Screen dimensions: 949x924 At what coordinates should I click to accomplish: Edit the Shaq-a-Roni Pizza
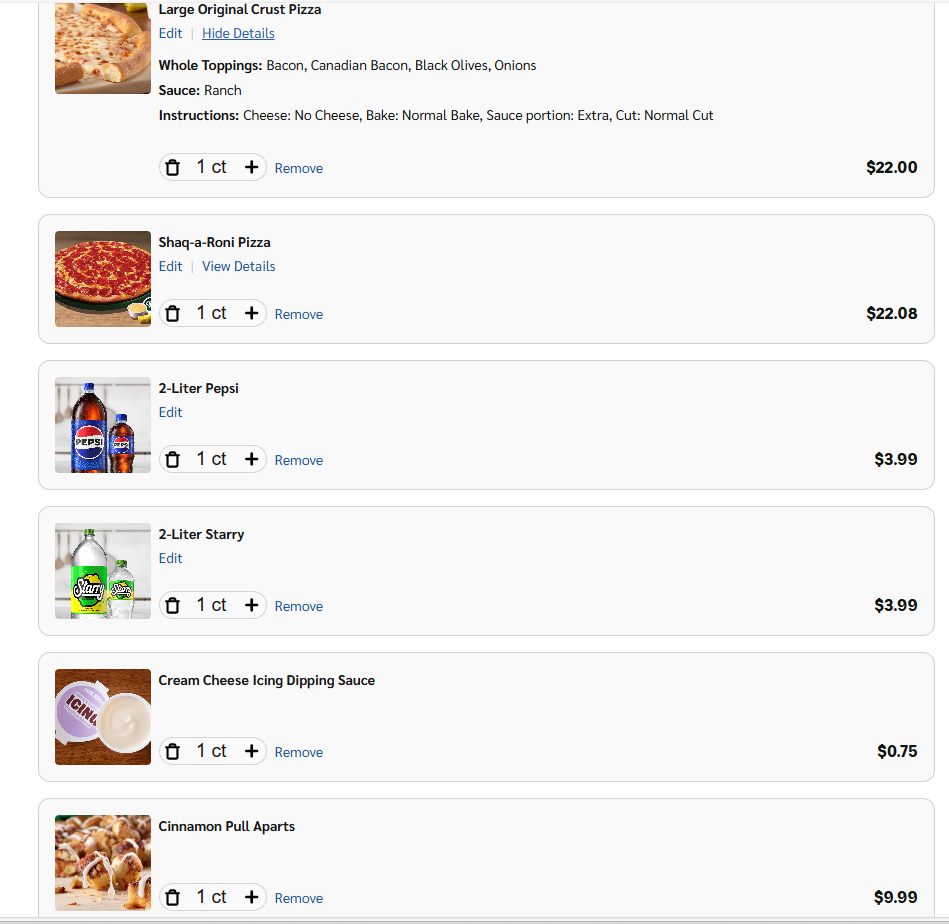(170, 266)
